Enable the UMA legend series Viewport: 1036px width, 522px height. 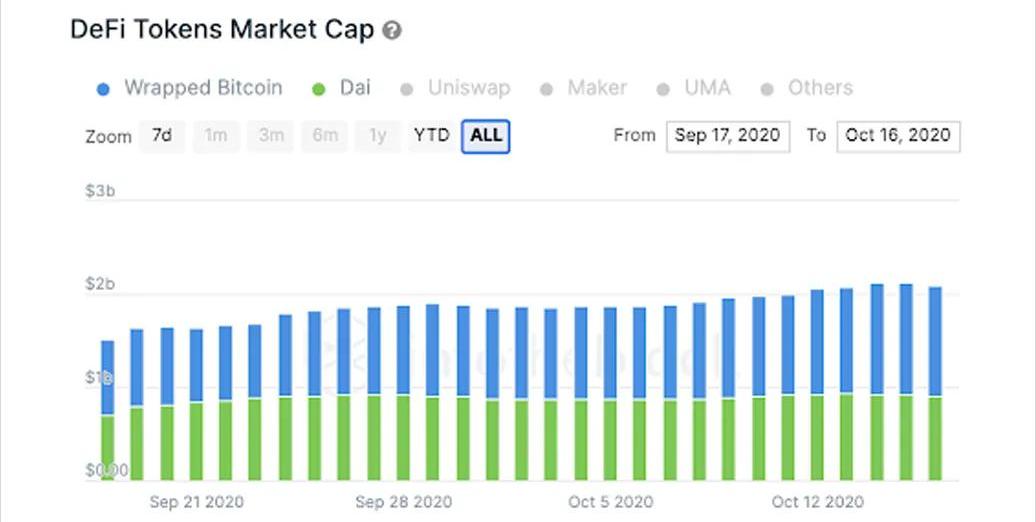click(x=707, y=88)
